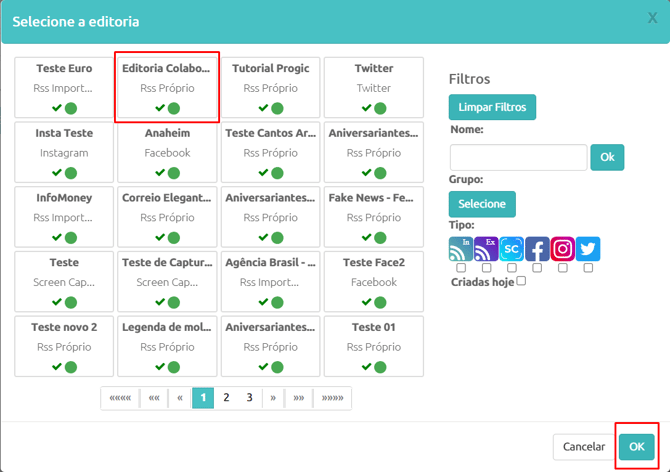Viewport: 670px width, 472px height.
Task: Check the box under the Facebook icon
Action: coord(537,268)
